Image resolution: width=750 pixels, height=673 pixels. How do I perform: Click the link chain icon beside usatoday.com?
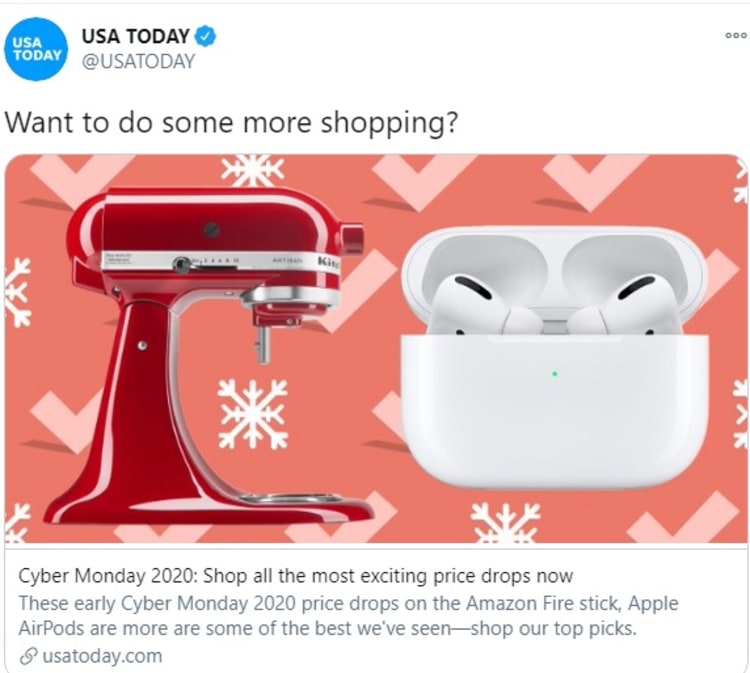28,656
